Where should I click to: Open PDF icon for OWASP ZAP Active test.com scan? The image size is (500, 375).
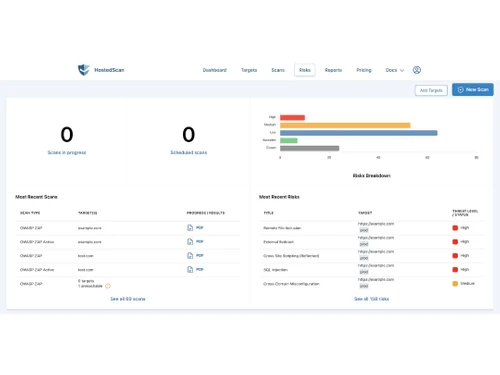click(190, 269)
